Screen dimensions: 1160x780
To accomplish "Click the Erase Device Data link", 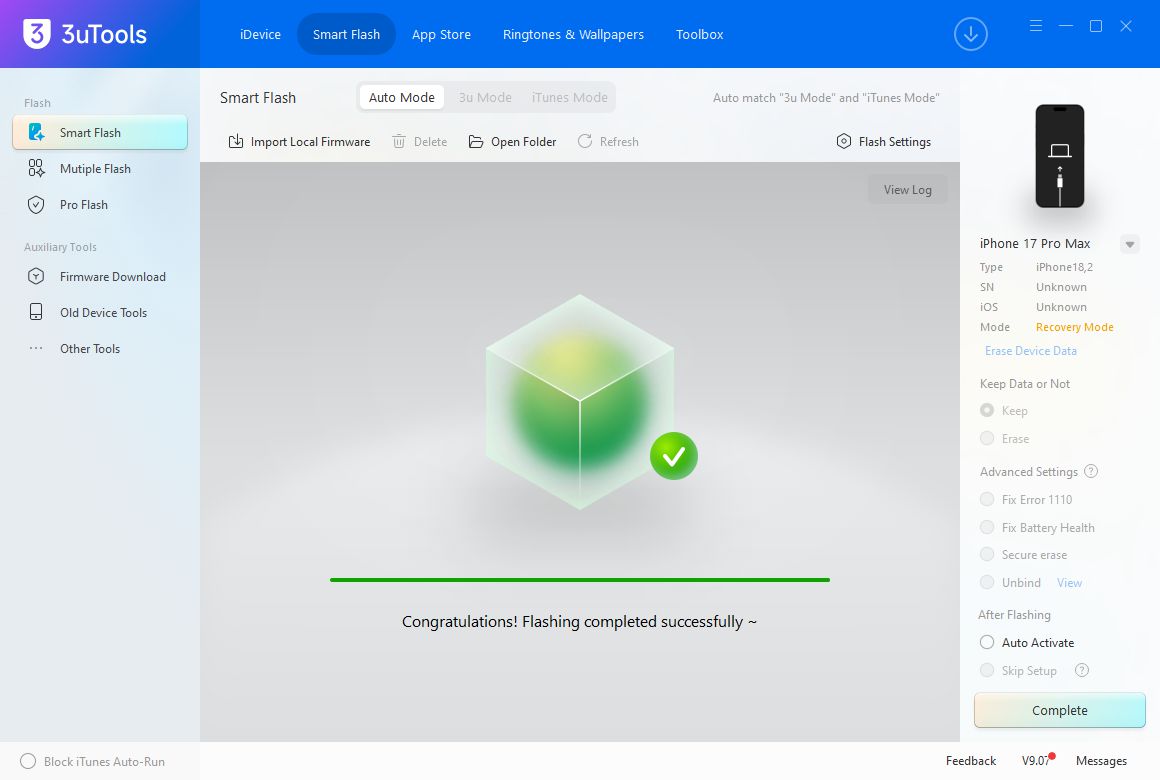I will click(x=1031, y=351).
